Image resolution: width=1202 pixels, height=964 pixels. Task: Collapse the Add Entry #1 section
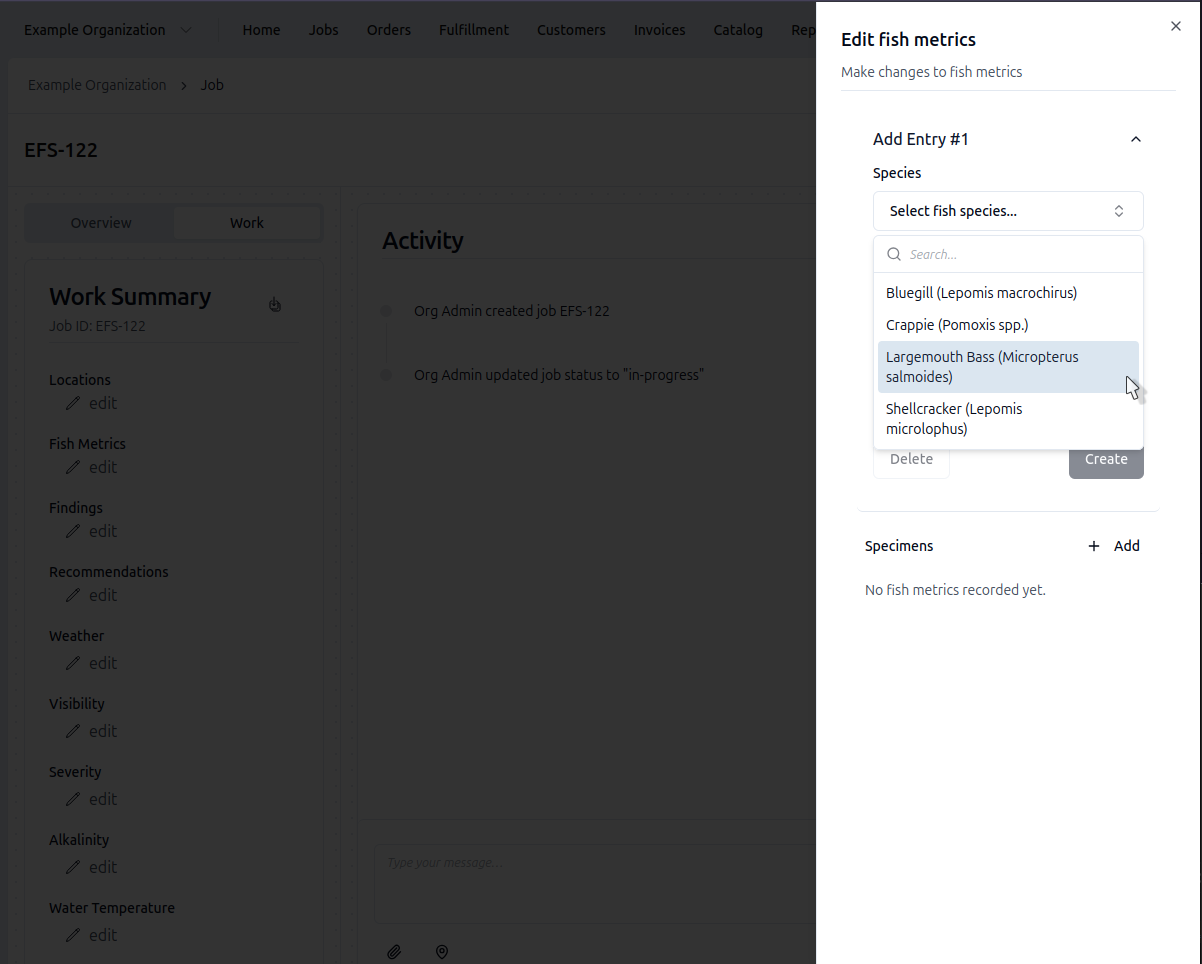point(1135,140)
